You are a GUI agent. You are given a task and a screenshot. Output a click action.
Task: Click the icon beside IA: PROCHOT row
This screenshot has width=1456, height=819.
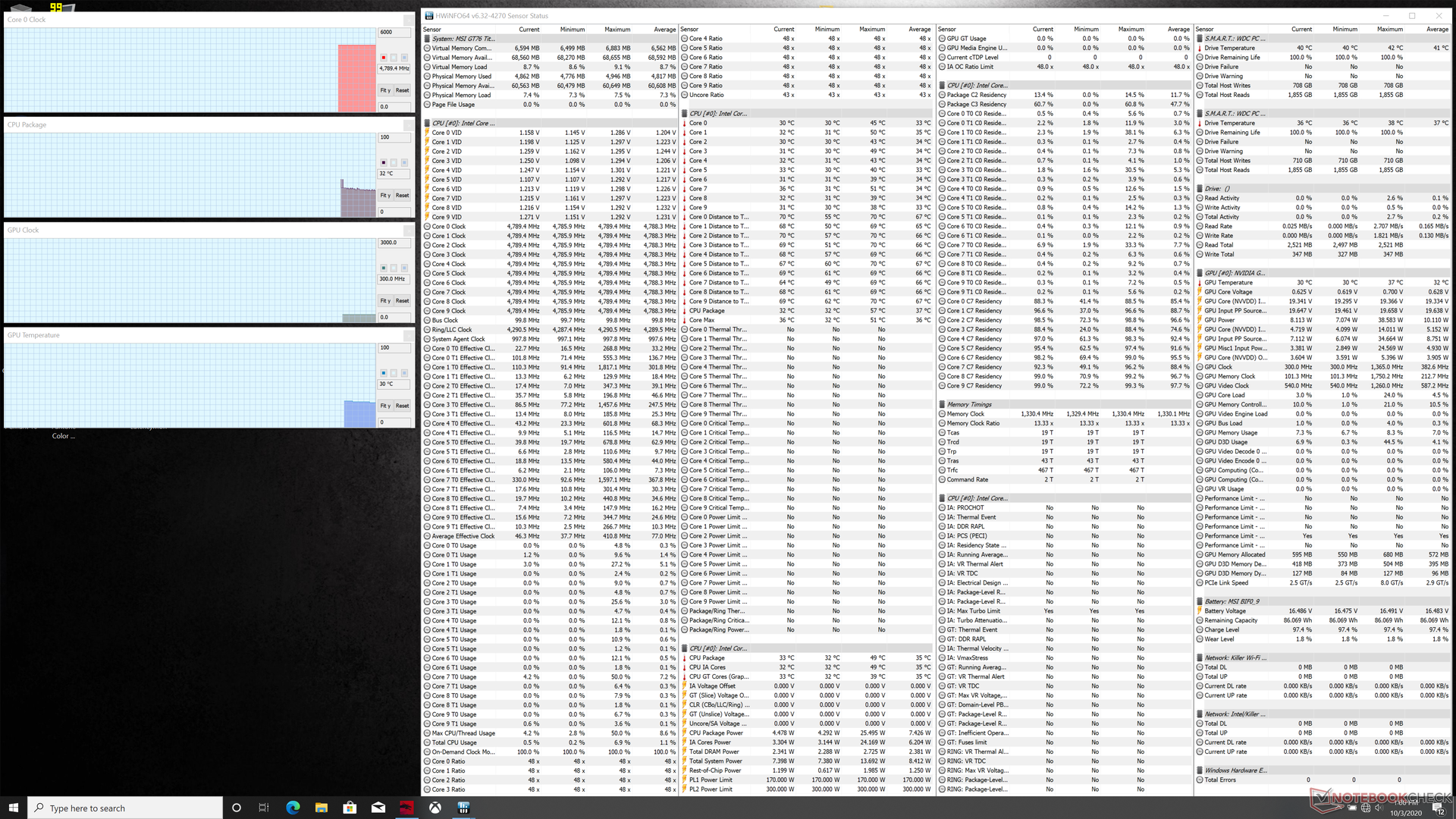(943, 508)
